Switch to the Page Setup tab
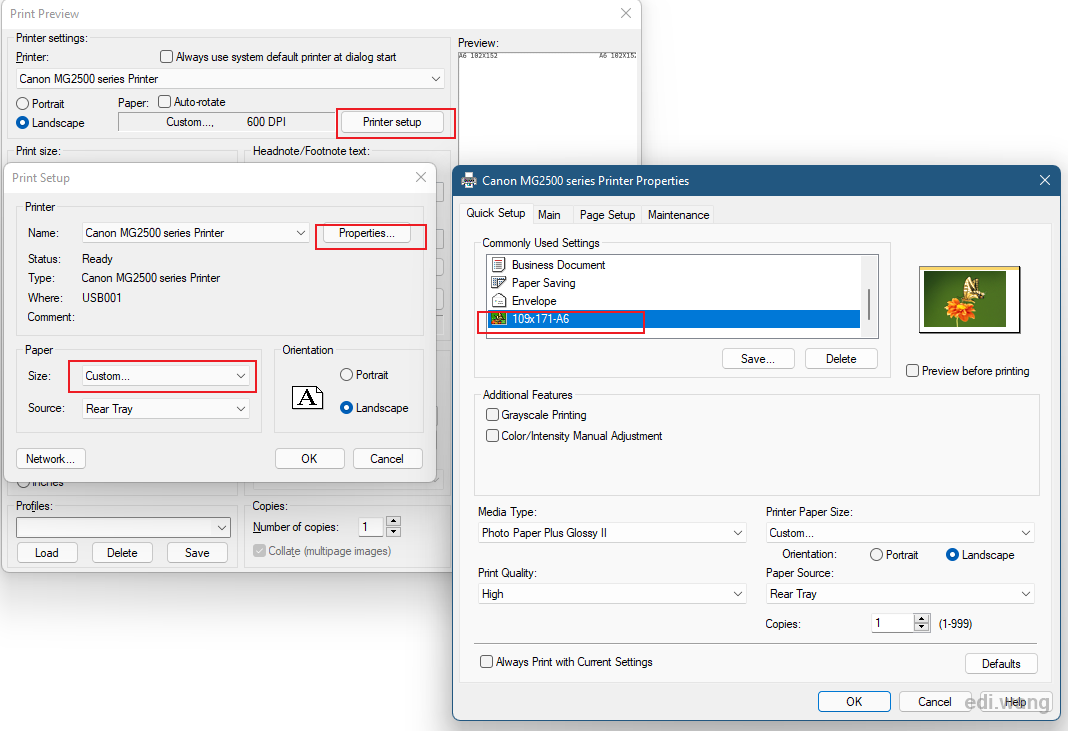 (607, 215)
